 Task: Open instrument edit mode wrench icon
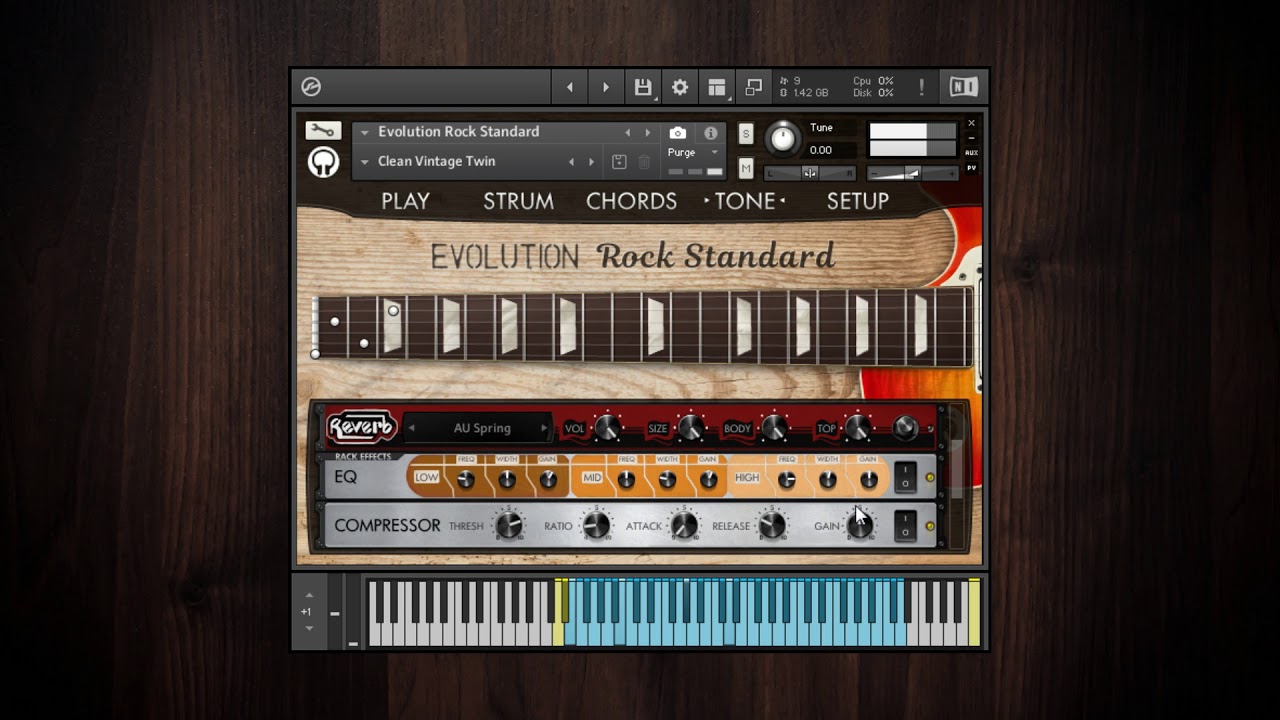[323, 131]
